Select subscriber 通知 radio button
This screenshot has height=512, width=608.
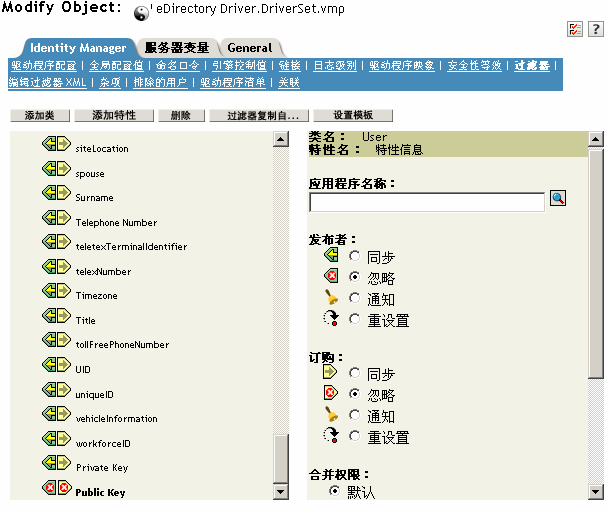coord(354,415)
